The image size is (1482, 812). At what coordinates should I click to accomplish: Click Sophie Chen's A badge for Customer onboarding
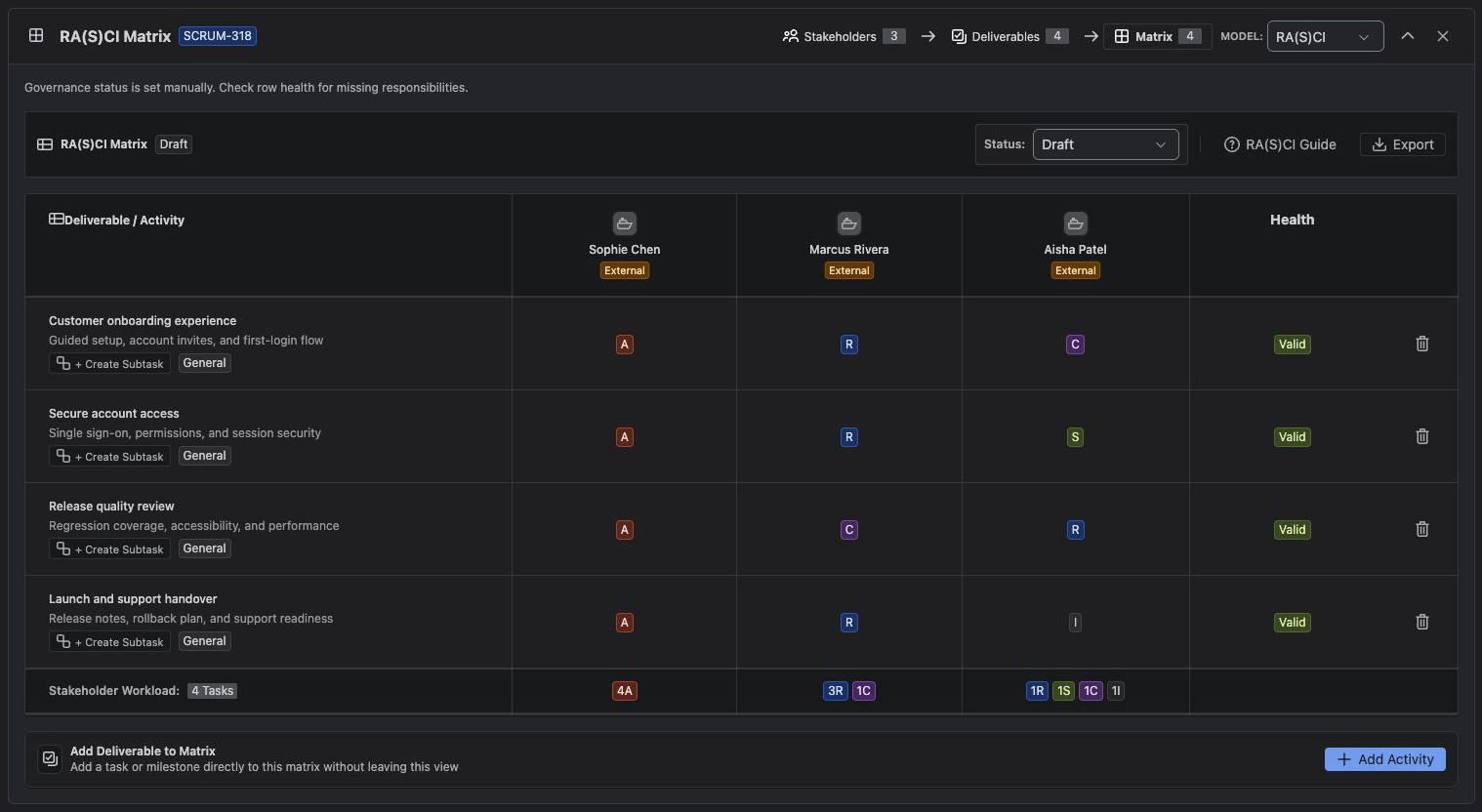coord(625,345)
